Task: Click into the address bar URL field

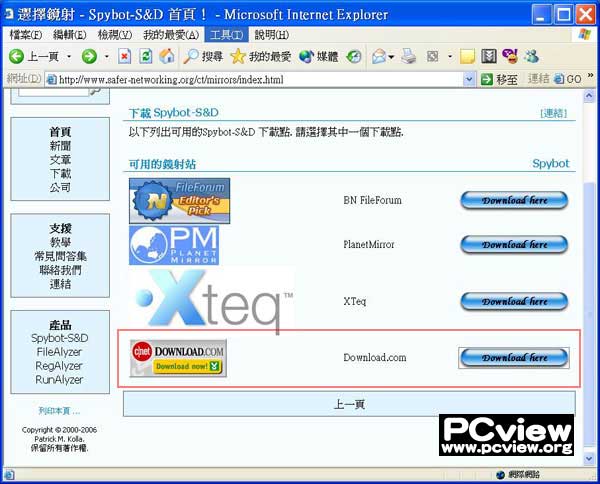Action: [x=254, y=80]
